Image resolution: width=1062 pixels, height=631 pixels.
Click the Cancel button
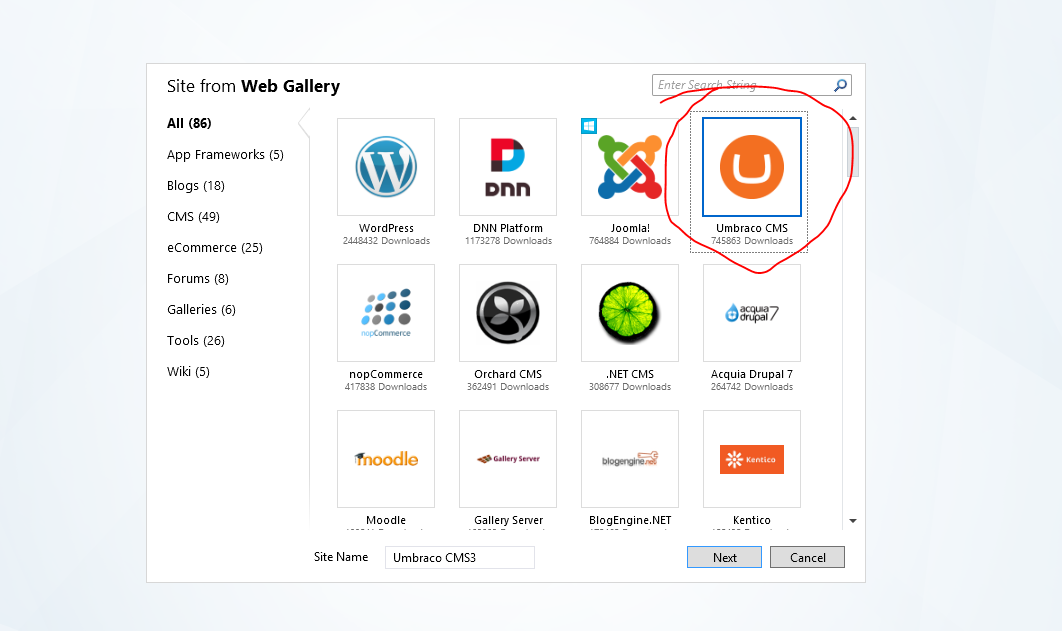(807, 557)
